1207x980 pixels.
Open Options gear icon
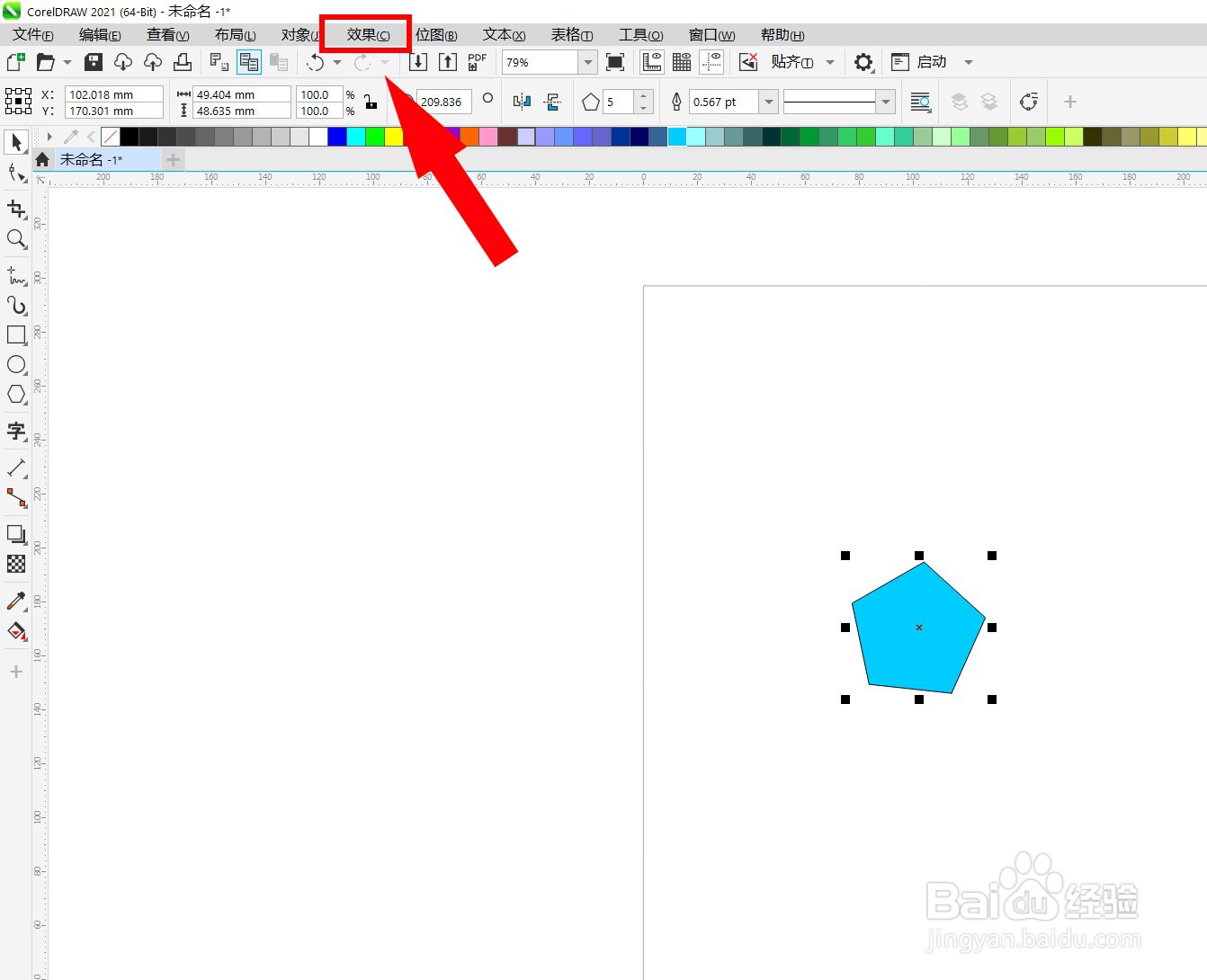click(x=863, y=62)
